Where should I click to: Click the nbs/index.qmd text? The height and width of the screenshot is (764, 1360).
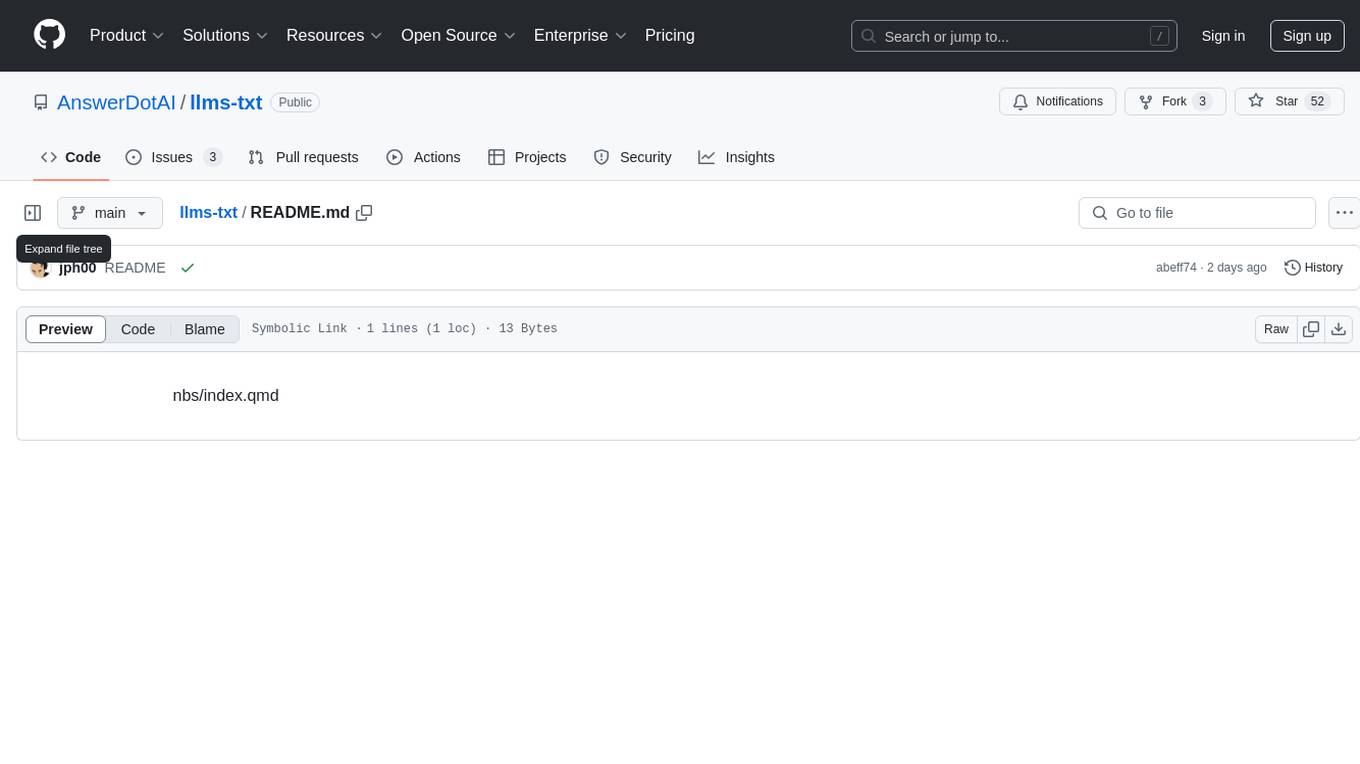coord(226,395)
